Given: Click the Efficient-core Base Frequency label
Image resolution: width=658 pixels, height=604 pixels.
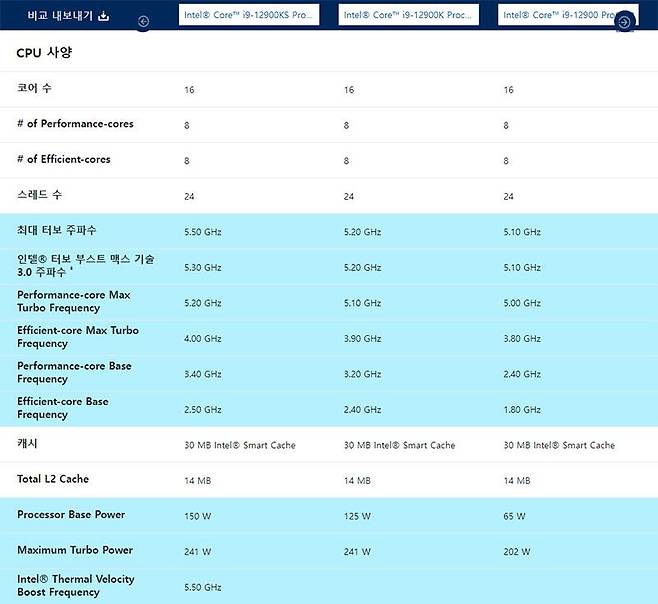Looking at the screenshot, I should (63, 408).
